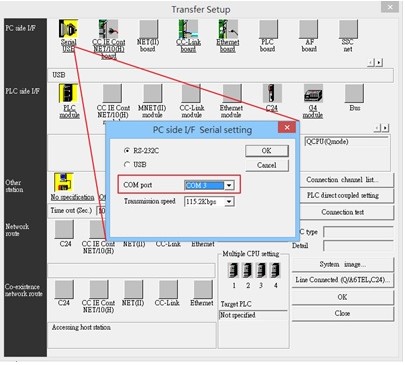
Task: Click the Target PLC Not specified field
Action: click(x=253, y=315)
